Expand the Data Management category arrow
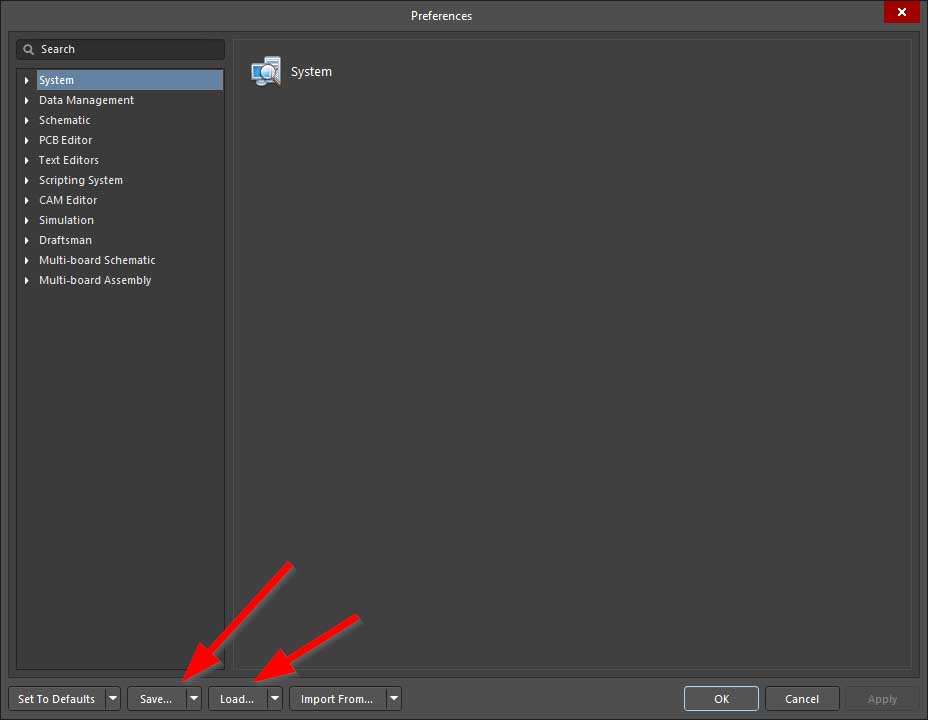This screenshot has width=928, height=720. (x=27, y=100)
